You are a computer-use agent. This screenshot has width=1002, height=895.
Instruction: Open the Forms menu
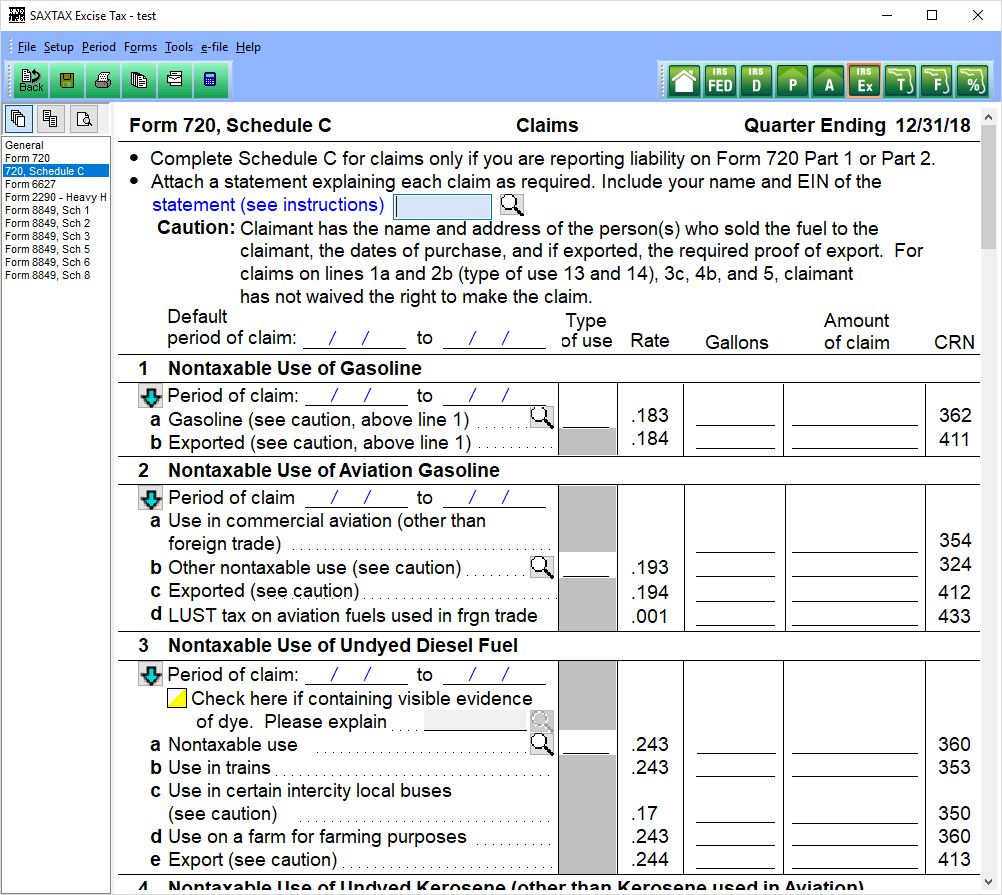tap(141, 47)
